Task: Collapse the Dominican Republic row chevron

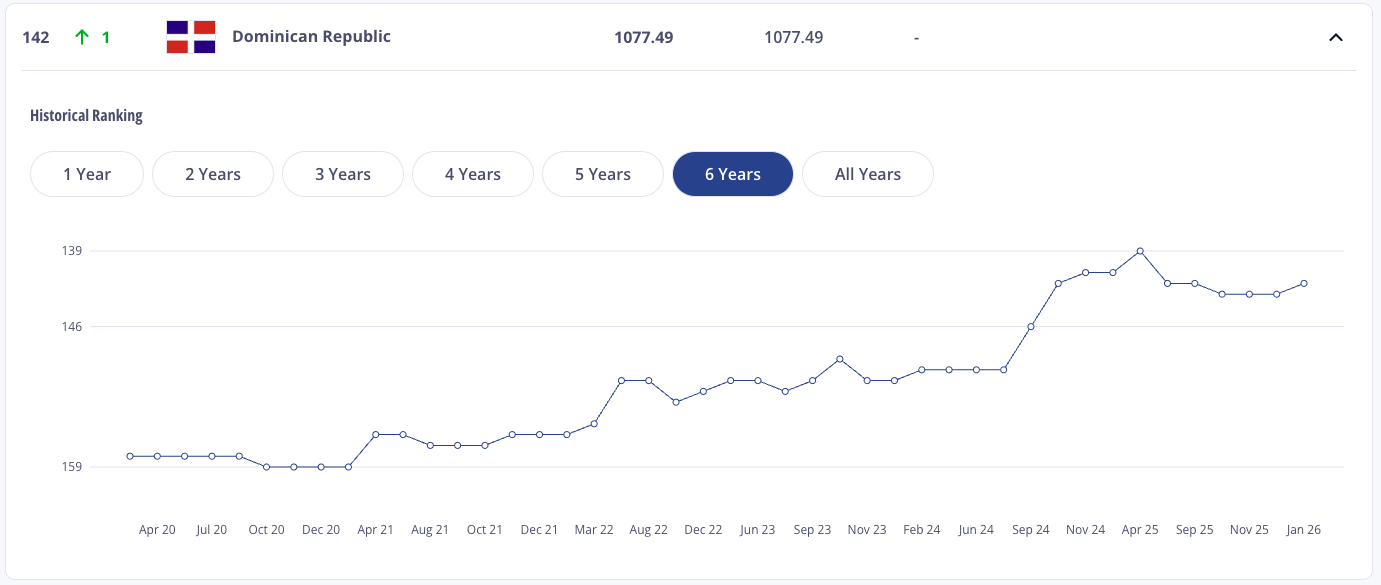Action: tap(1335, 38)
